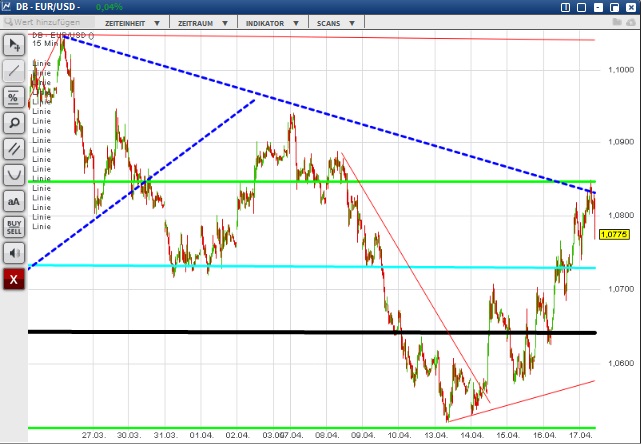Click the yellow 1,0775 current price label
The height and width of the screenshot is (444, 641).
coord(614,234)
